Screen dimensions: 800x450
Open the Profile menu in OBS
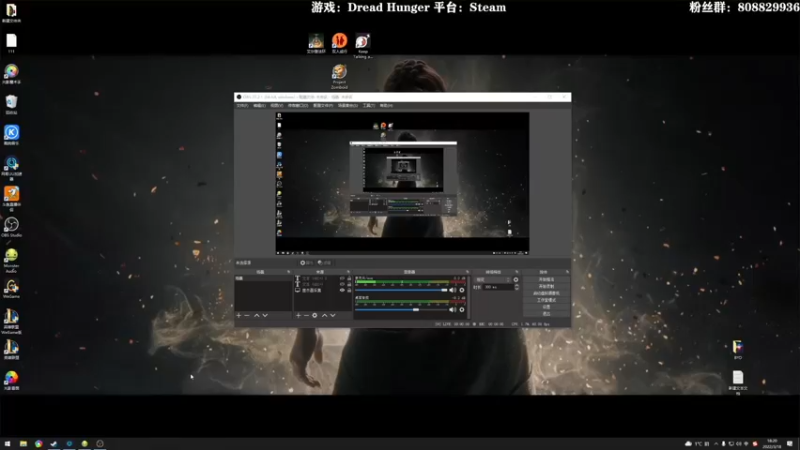coord(322,106)
